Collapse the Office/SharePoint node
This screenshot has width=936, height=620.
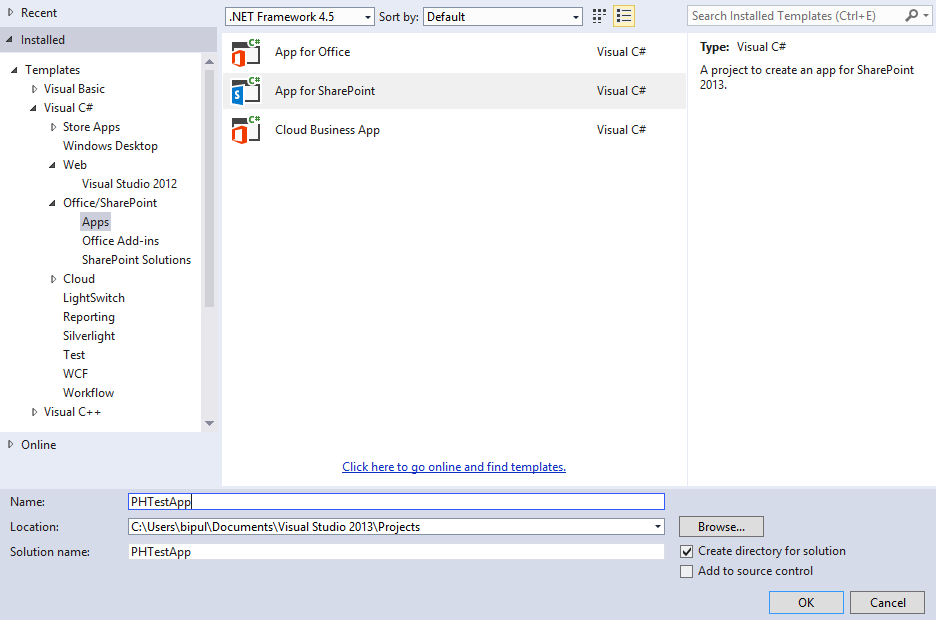click(53, 203)
